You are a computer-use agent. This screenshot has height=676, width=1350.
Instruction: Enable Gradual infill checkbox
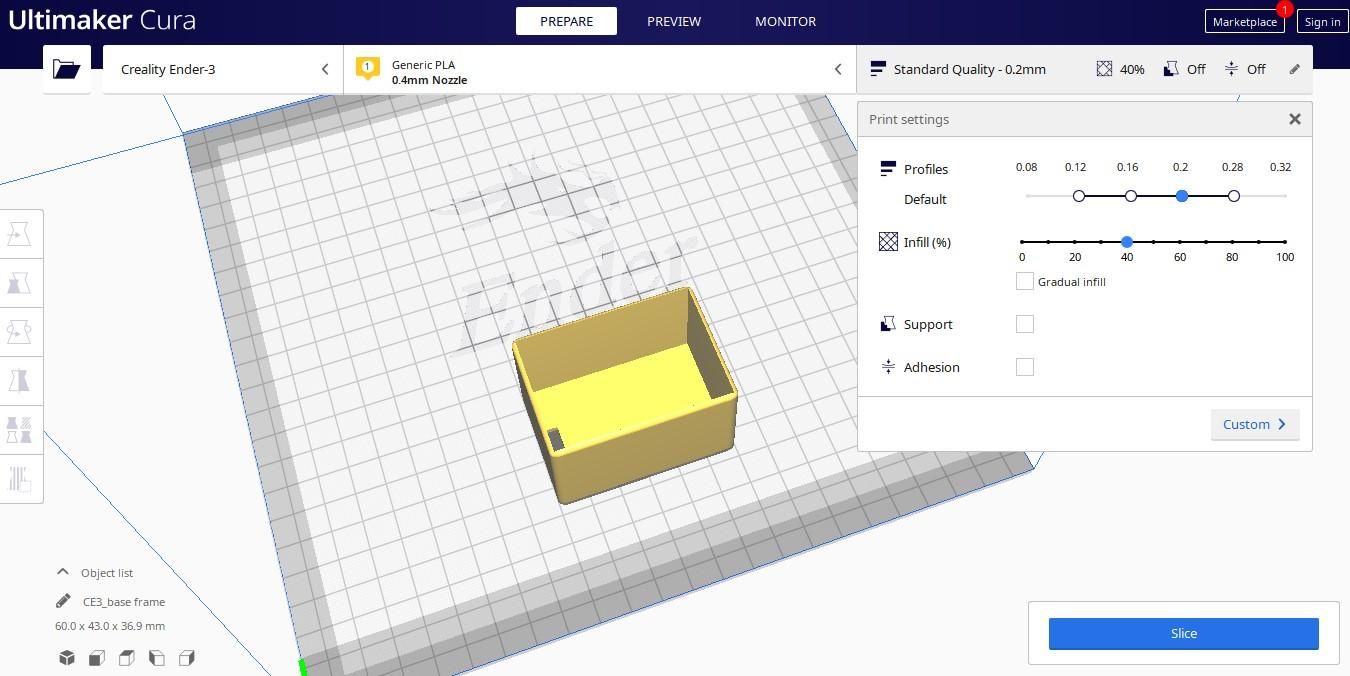click(x=1024, y=281)
